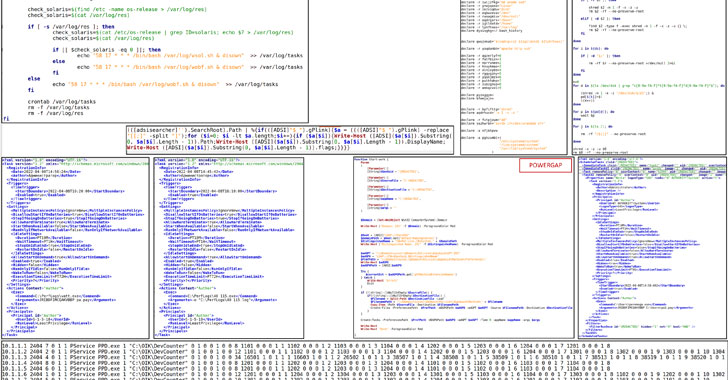The image size is (728, 380).
Task: Click the log row starting 10.1.1.3
Action: [364, 357]
